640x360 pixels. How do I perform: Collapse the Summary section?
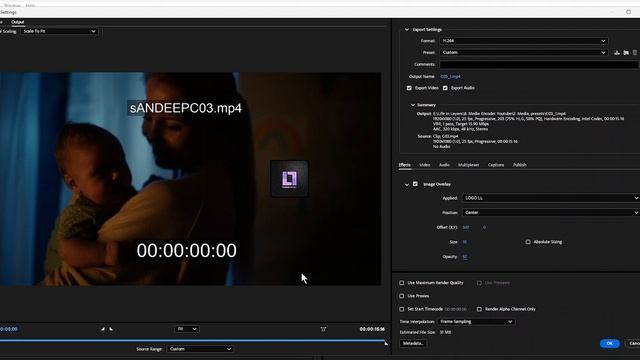click(x=413, y=105)
